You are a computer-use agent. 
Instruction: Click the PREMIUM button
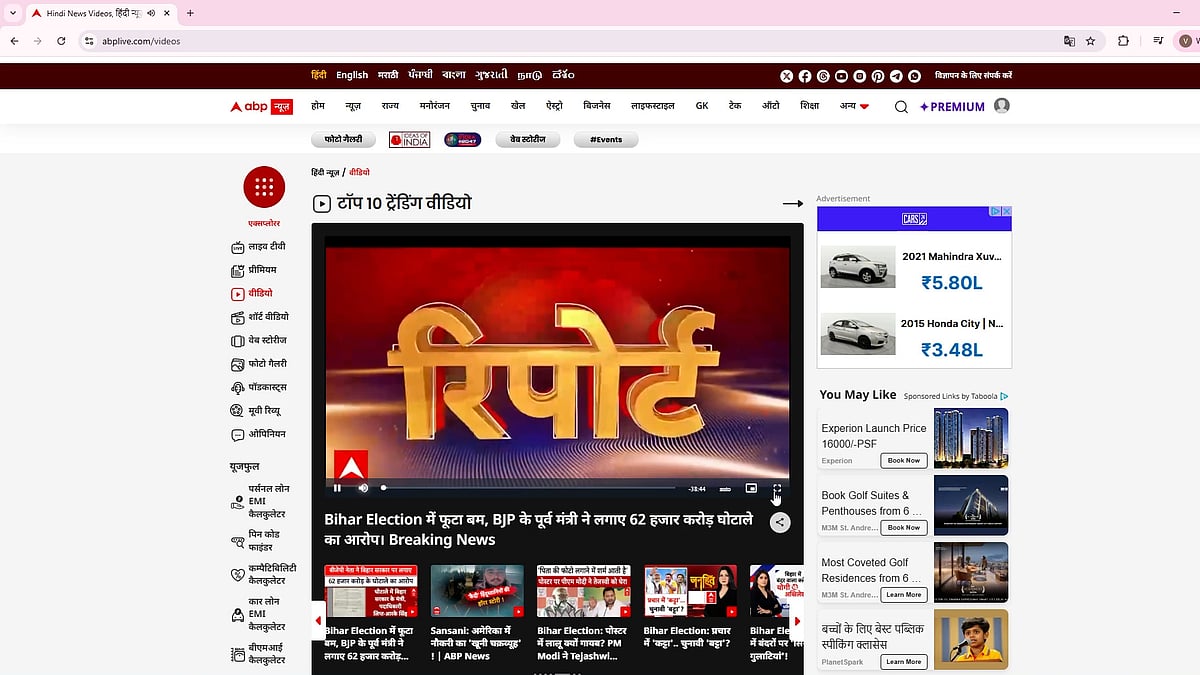(x=951, y=106)
